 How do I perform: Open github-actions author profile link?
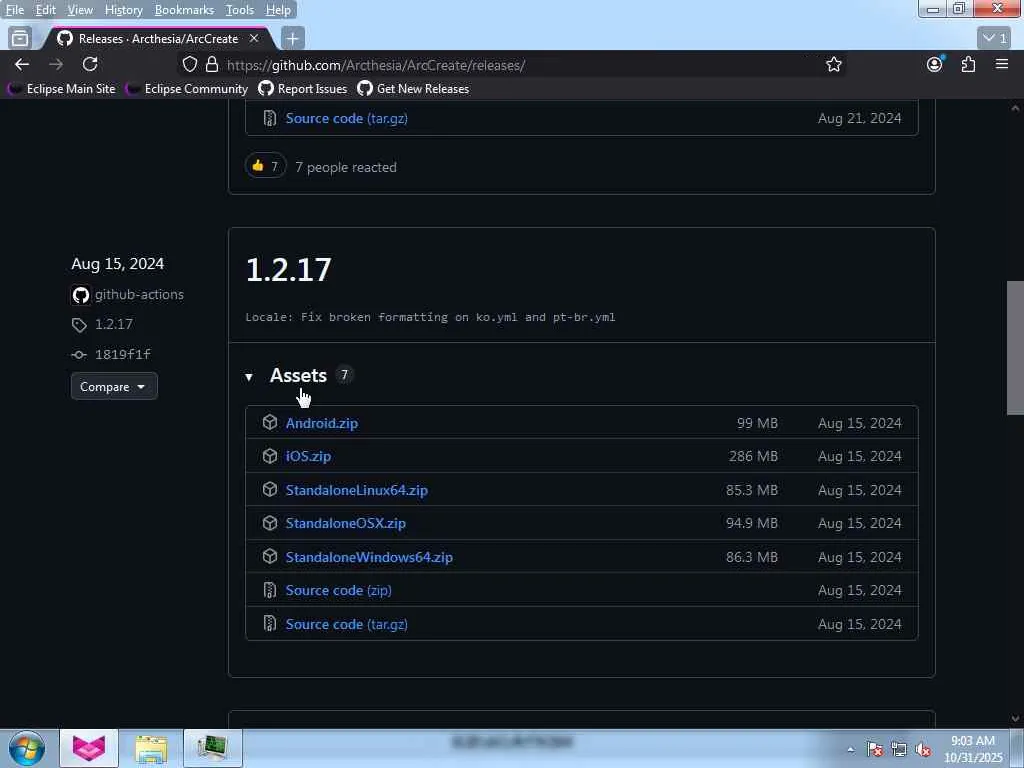[x=139, y=295]
